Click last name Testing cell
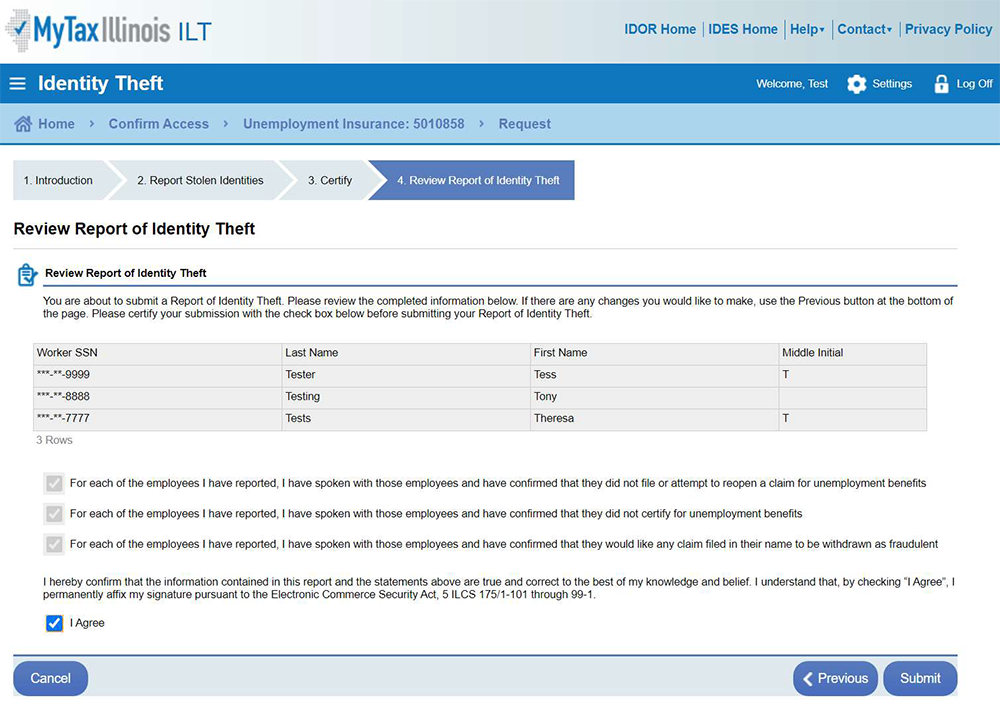This screenshot has width=1000, height=718. (406, 397)
